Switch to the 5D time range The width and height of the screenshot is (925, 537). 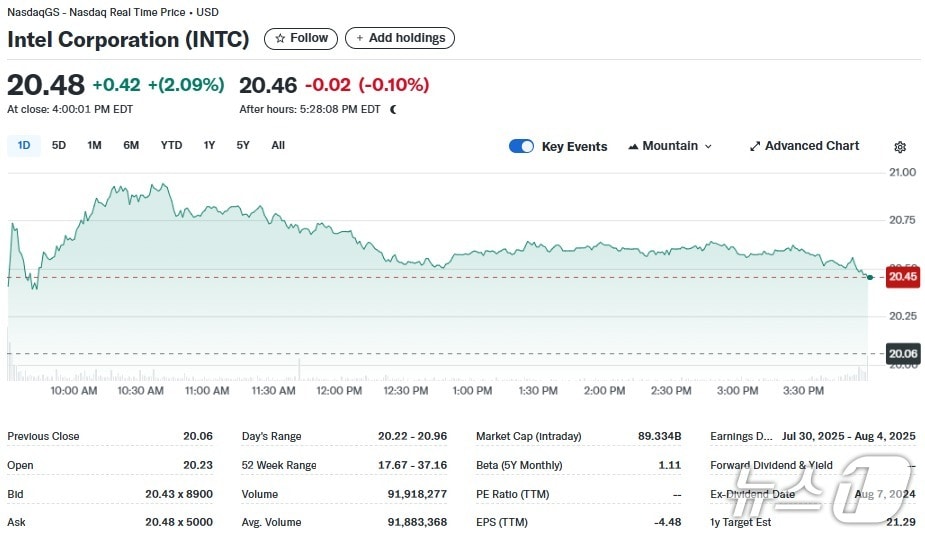[x=59, y=145]
